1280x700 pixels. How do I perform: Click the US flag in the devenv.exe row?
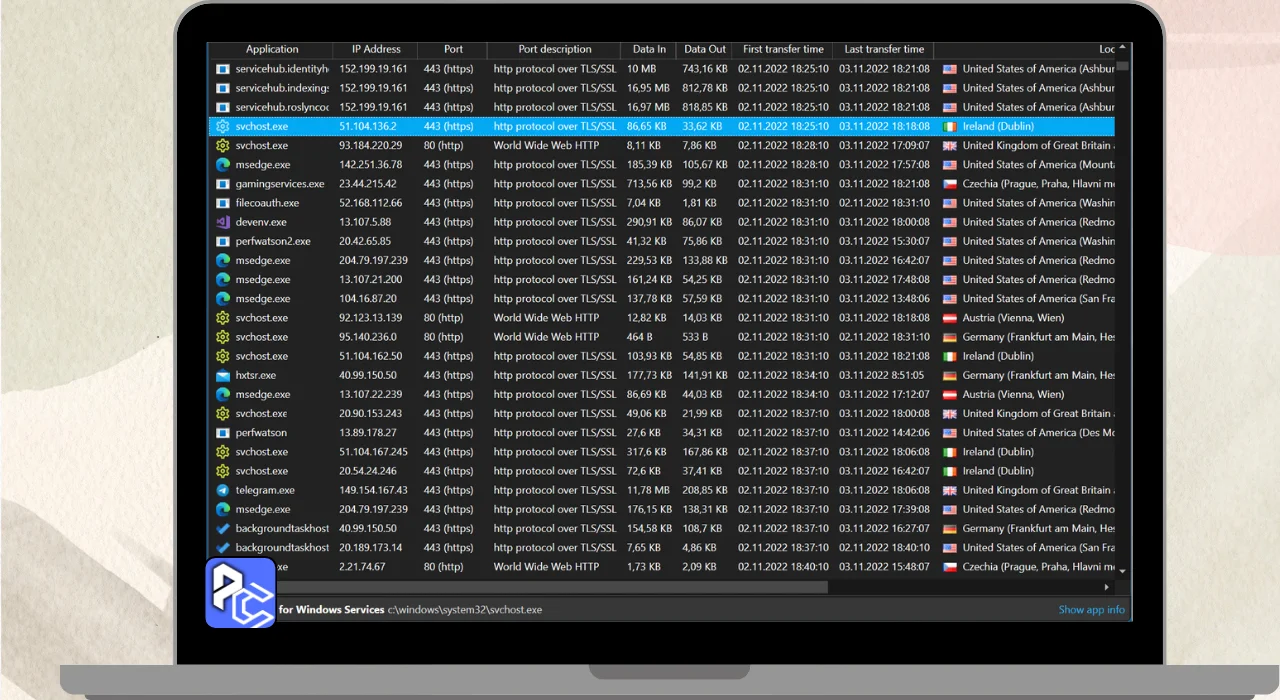[950, 222]
